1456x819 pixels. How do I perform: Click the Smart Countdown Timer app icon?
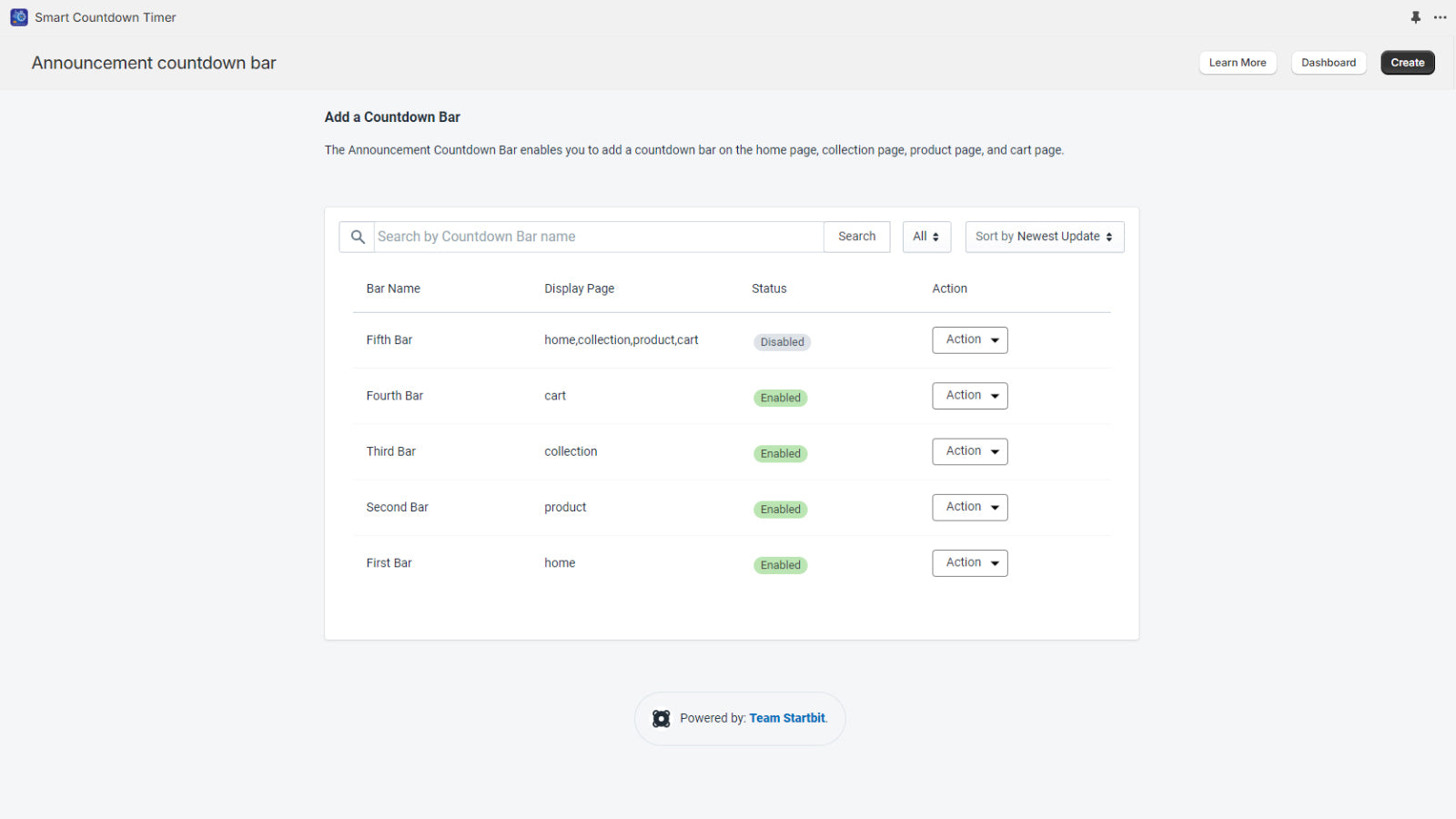19,17
